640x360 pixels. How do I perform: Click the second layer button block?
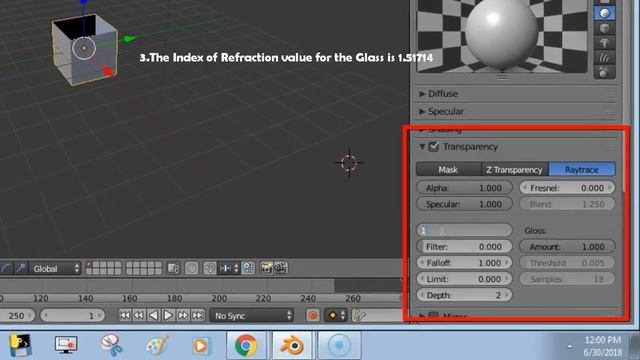click(x=144, y=269)
